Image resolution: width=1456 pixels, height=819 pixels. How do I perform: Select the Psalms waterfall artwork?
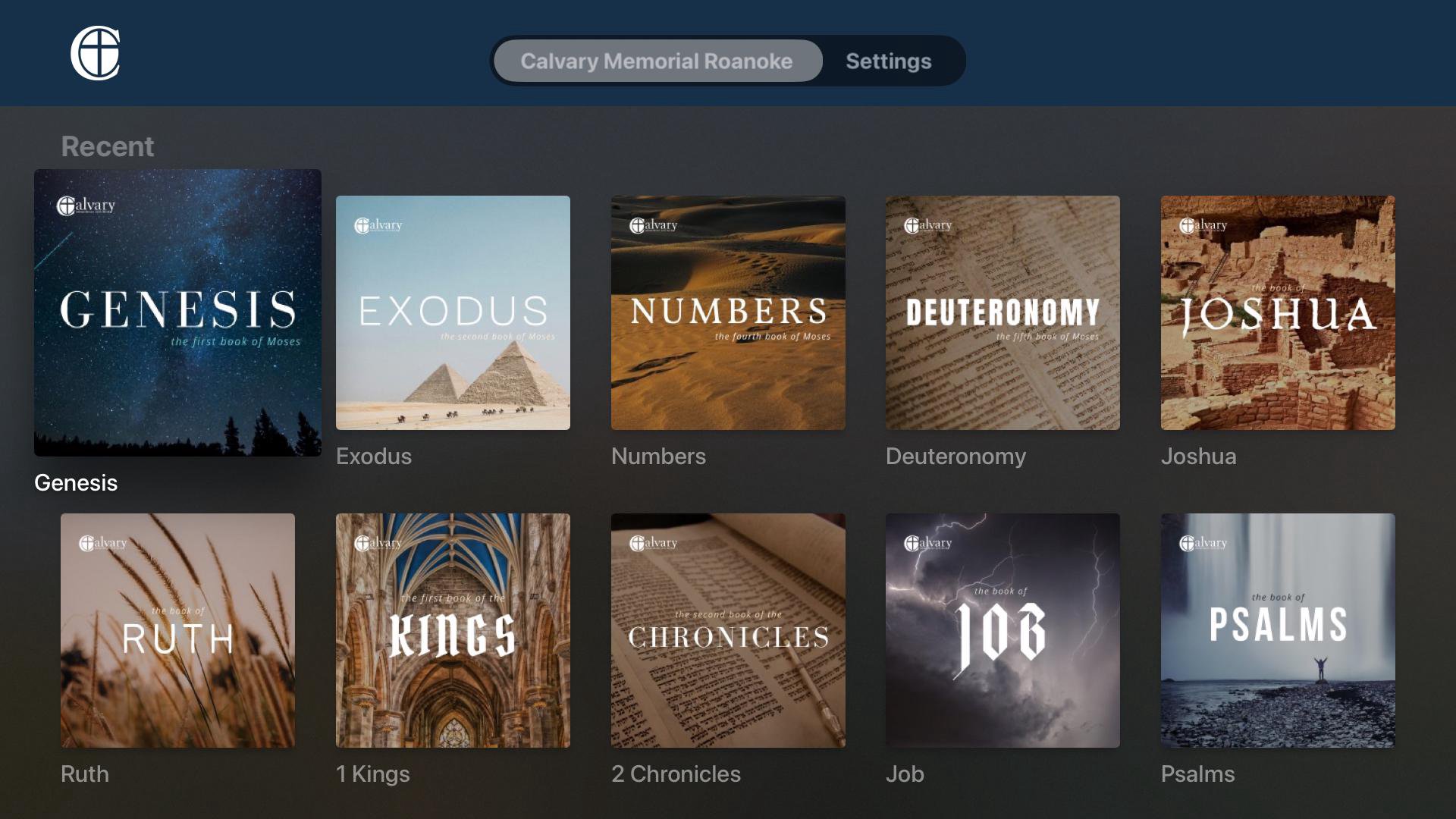tap(1278, 630)
